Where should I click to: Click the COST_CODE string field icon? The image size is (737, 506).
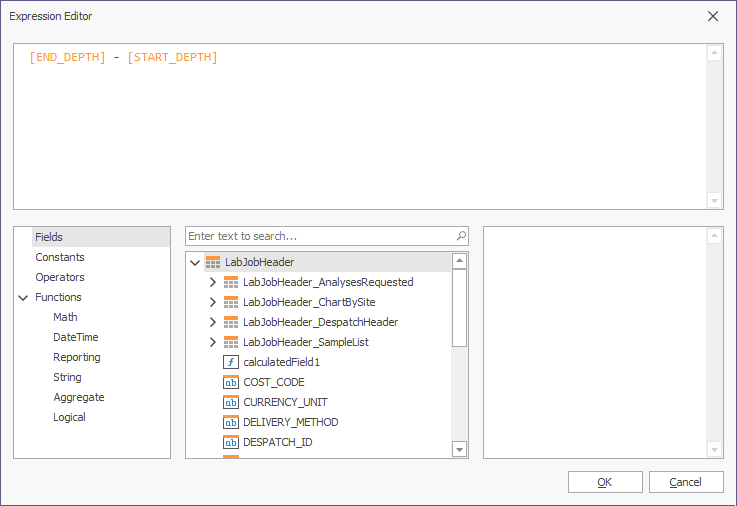click(x=231, y=382)
